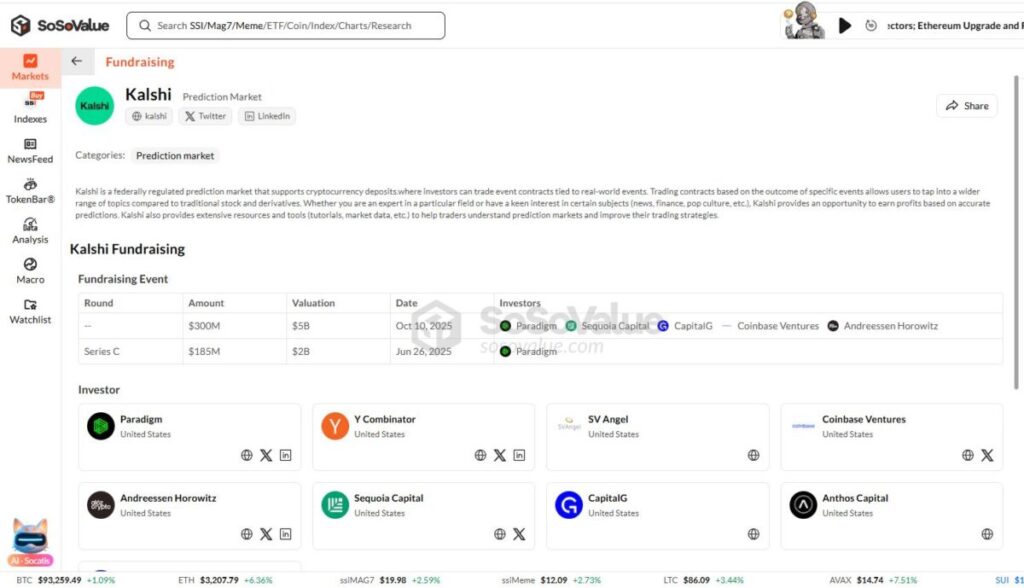Share the Kalshi page
Viewport: 1024px width, 588px height.
point(966,106)
